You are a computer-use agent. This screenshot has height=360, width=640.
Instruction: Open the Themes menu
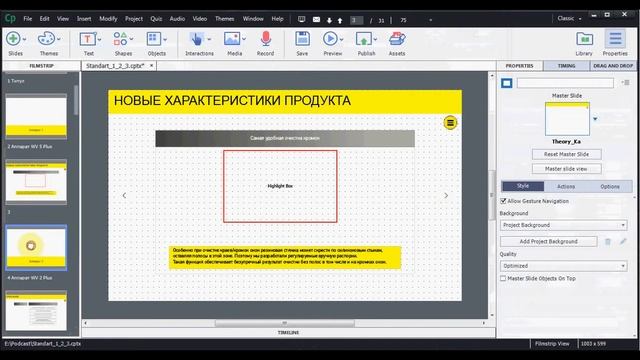click(x=224, y=19)
